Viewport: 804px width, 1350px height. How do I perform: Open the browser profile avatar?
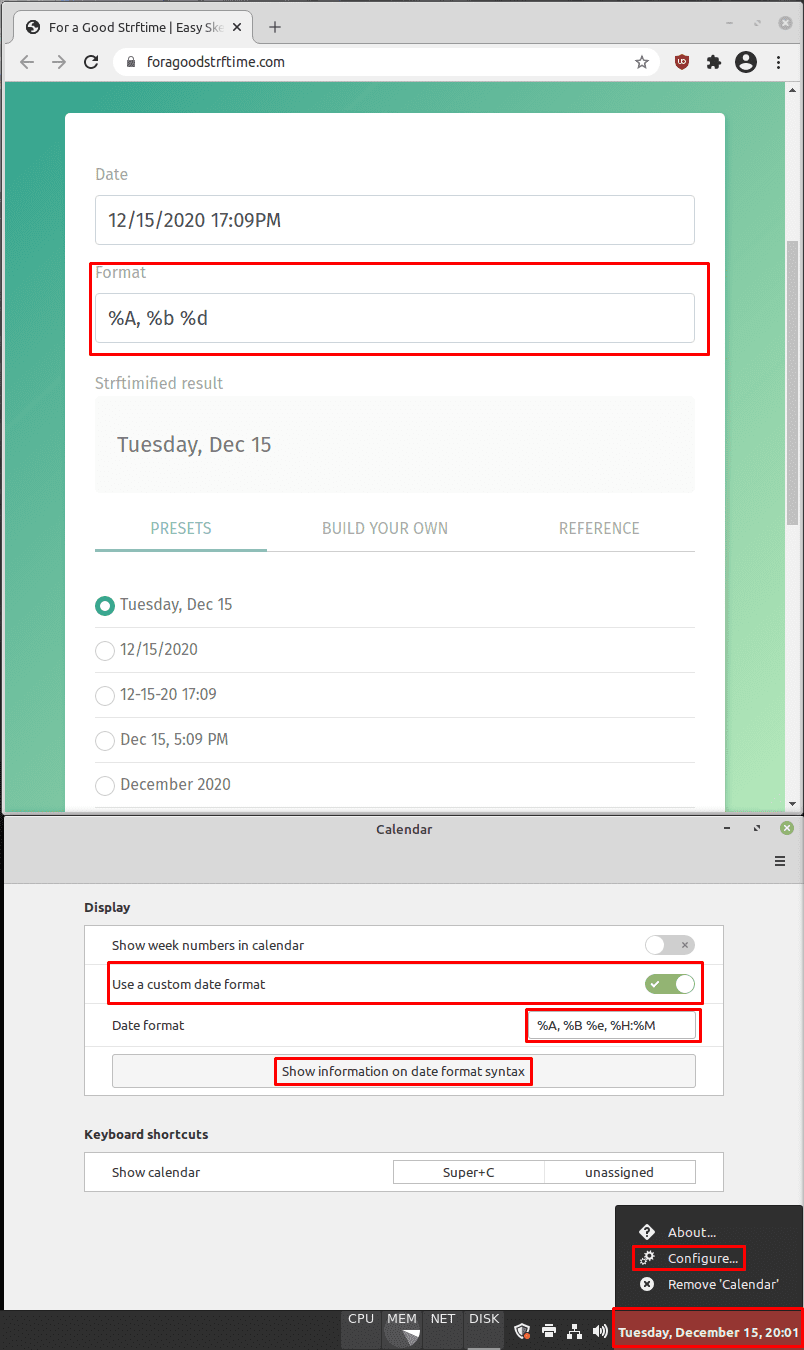coord(746,62)
